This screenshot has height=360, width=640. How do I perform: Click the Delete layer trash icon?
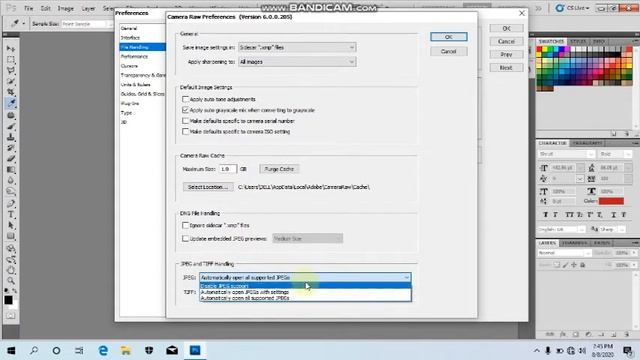[627, 334]
